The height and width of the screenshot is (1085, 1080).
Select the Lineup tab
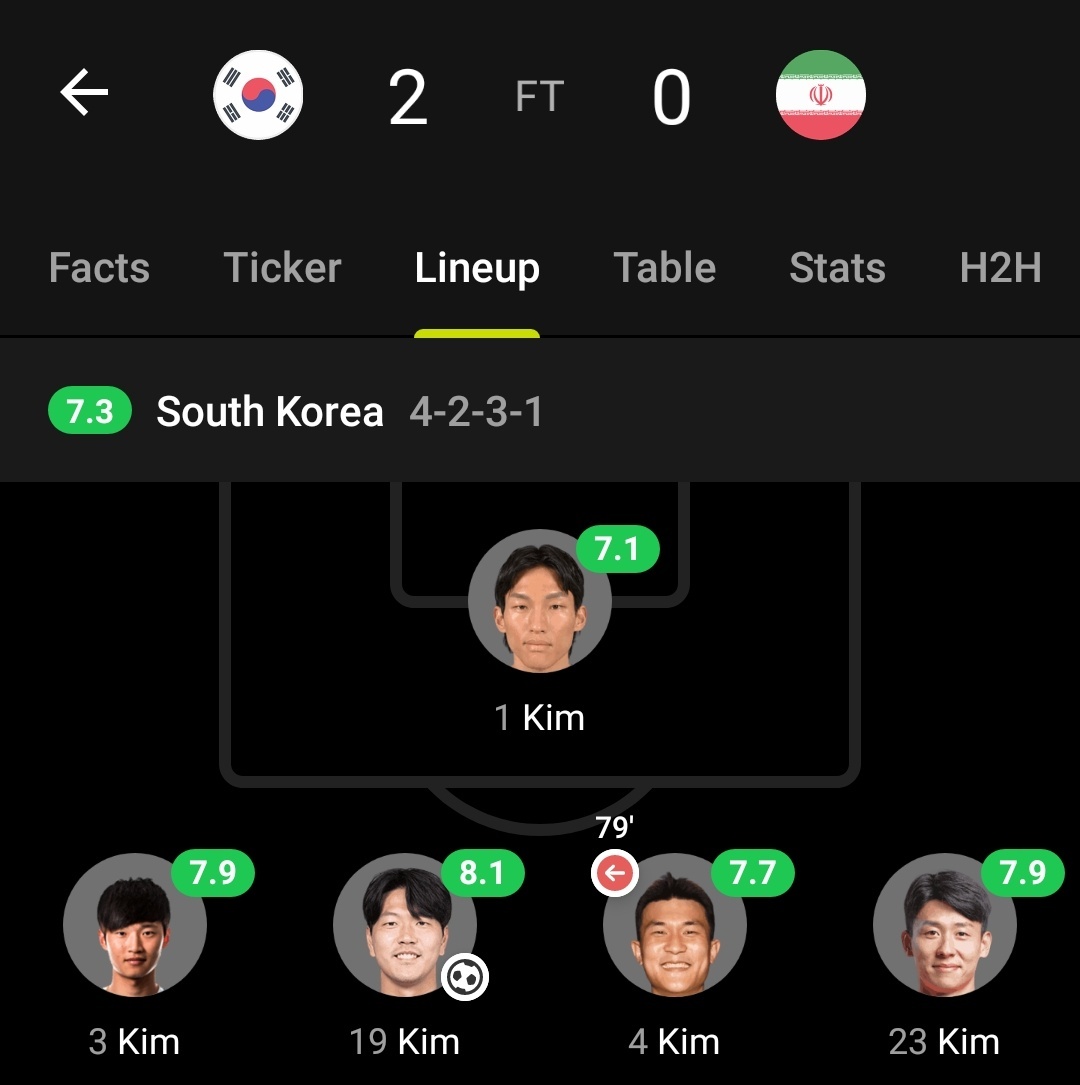[x=477, y=268]
